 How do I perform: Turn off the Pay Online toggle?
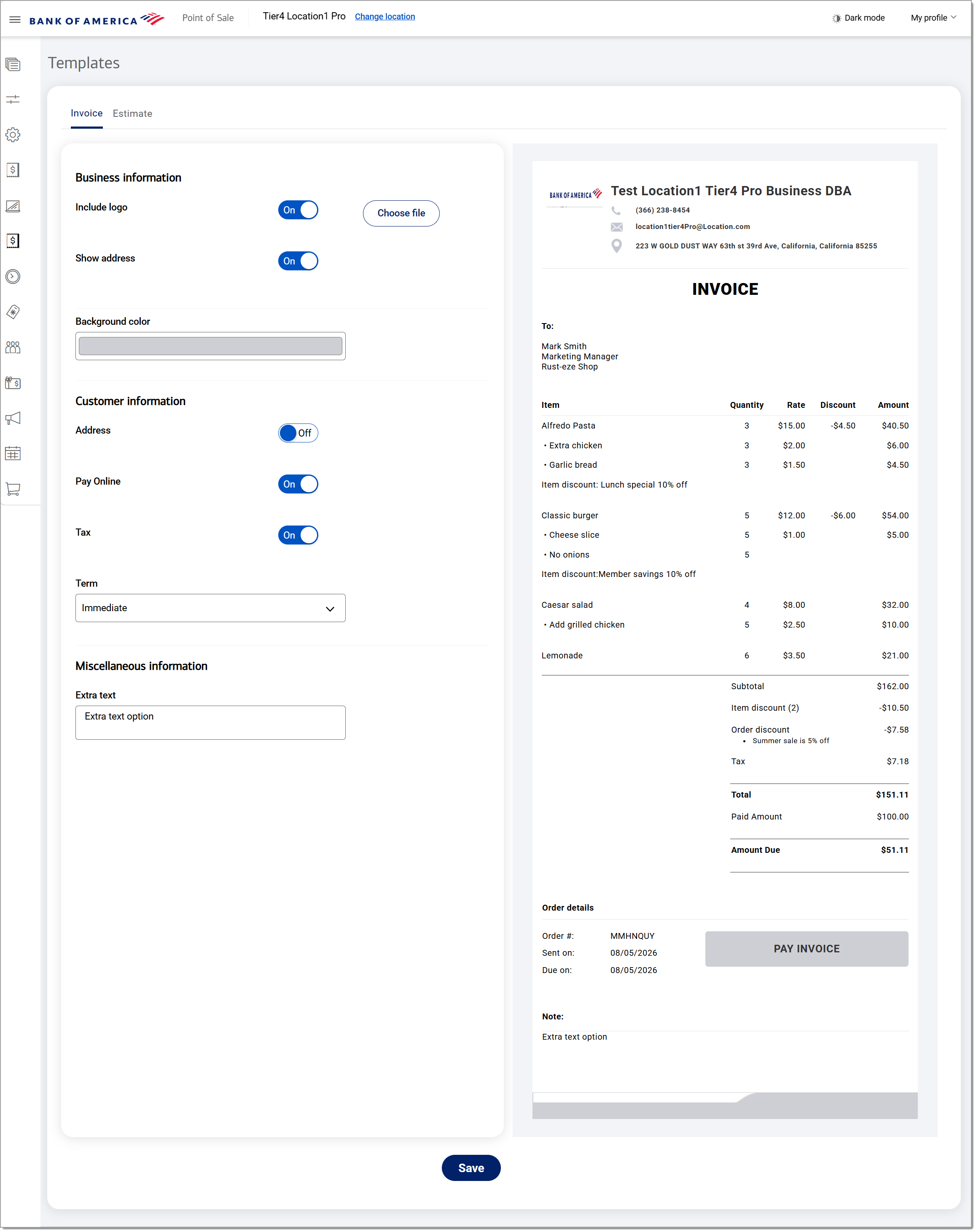pyautogui.click(x=298, y=484)
